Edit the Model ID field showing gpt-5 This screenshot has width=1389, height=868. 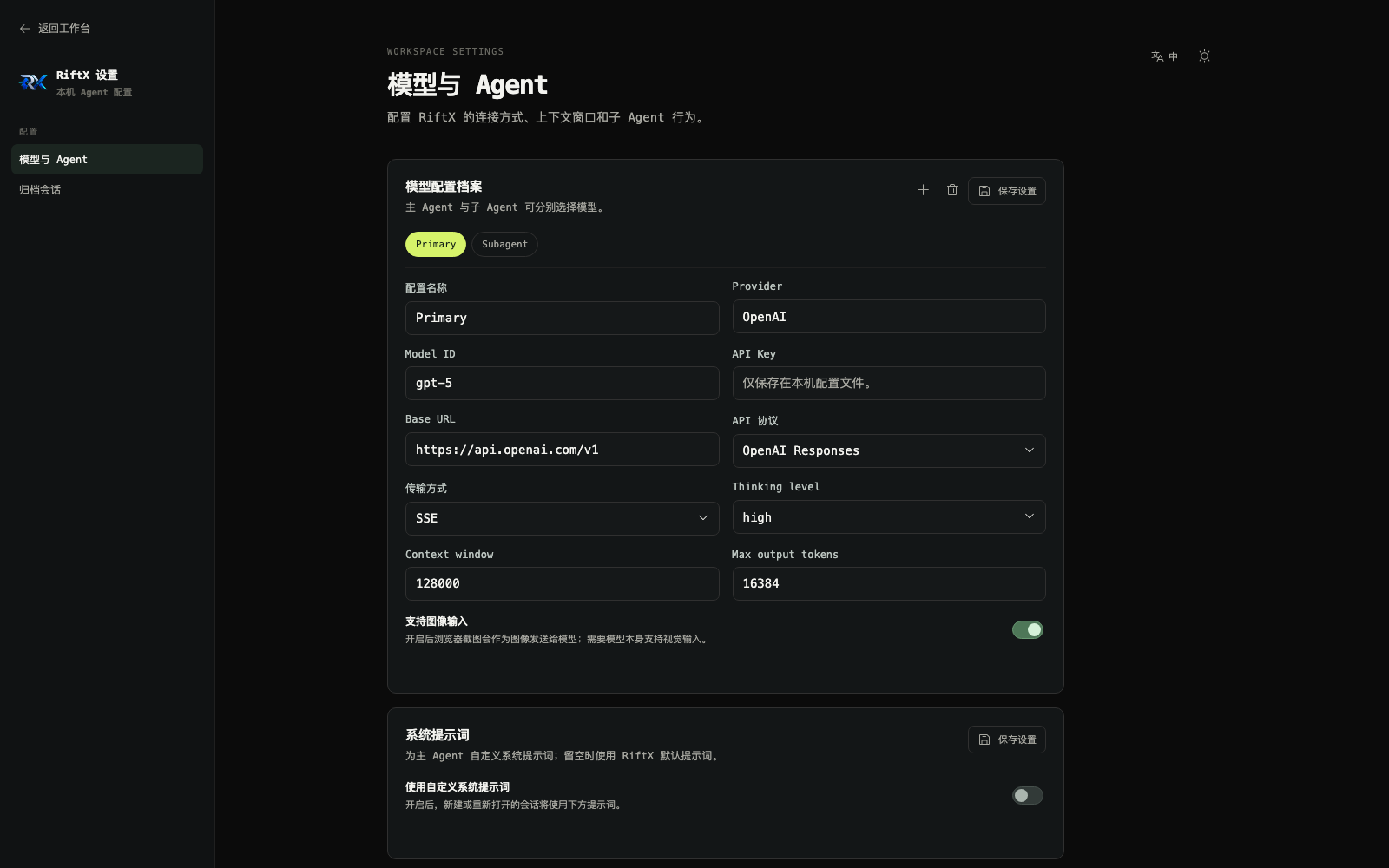click(x=562, y=383)
